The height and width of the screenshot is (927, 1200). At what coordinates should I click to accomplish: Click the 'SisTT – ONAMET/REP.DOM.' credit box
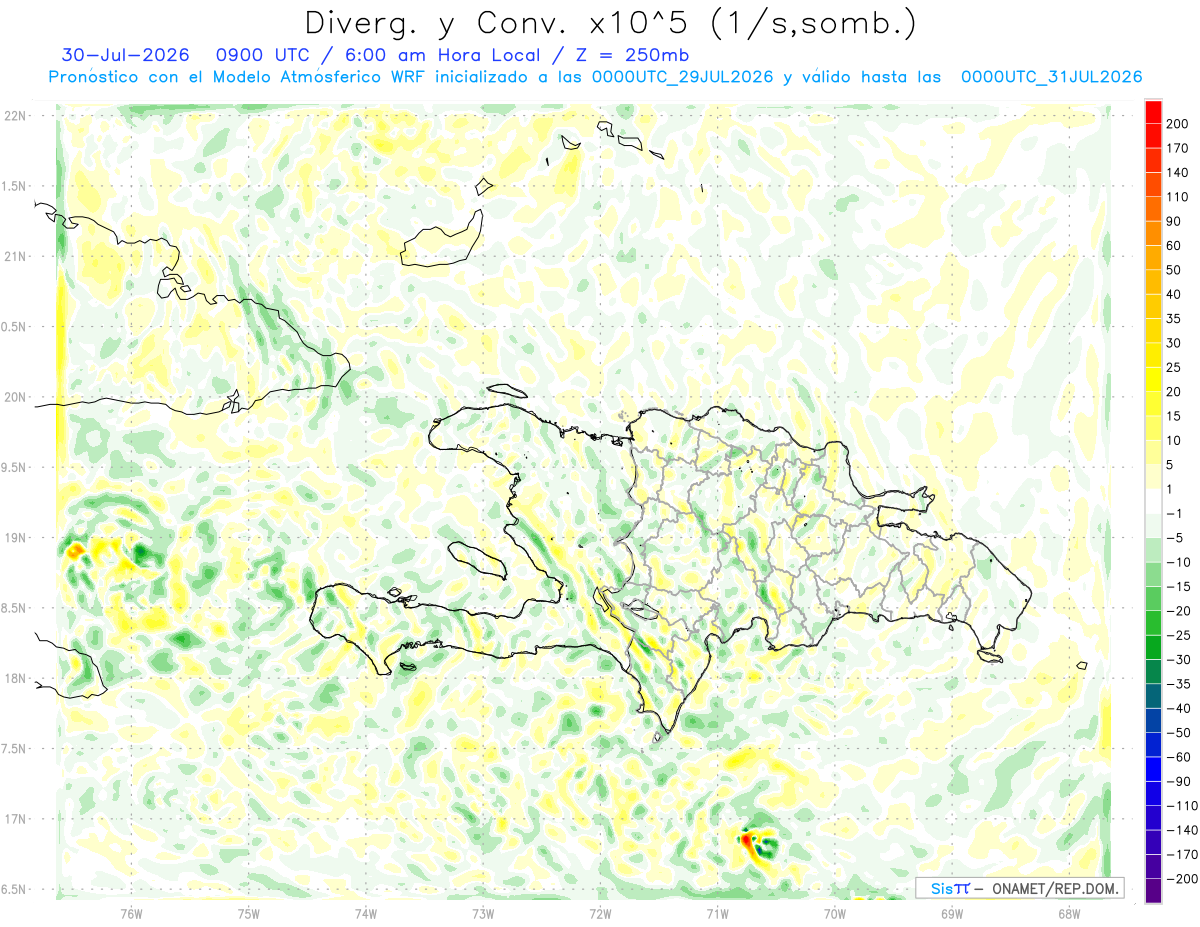tap(1020, 888)
